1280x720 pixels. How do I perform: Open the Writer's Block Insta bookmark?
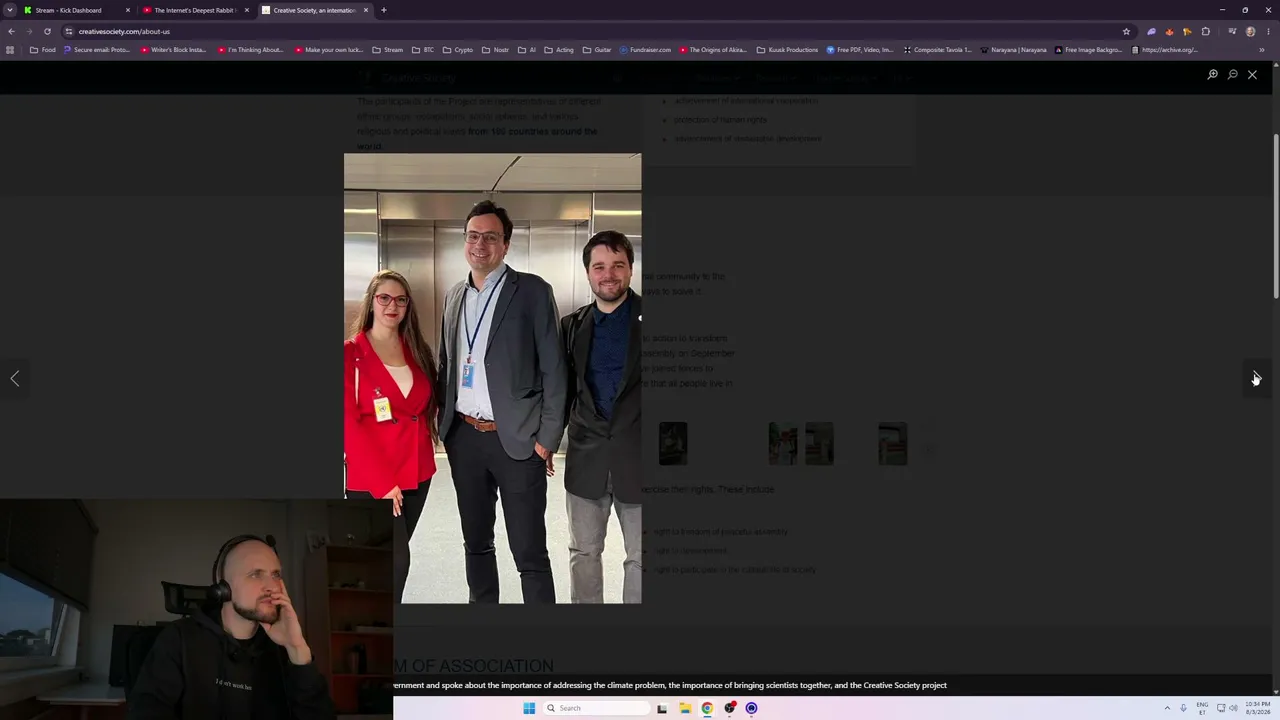pyautogui.click(x=174, y=50)
